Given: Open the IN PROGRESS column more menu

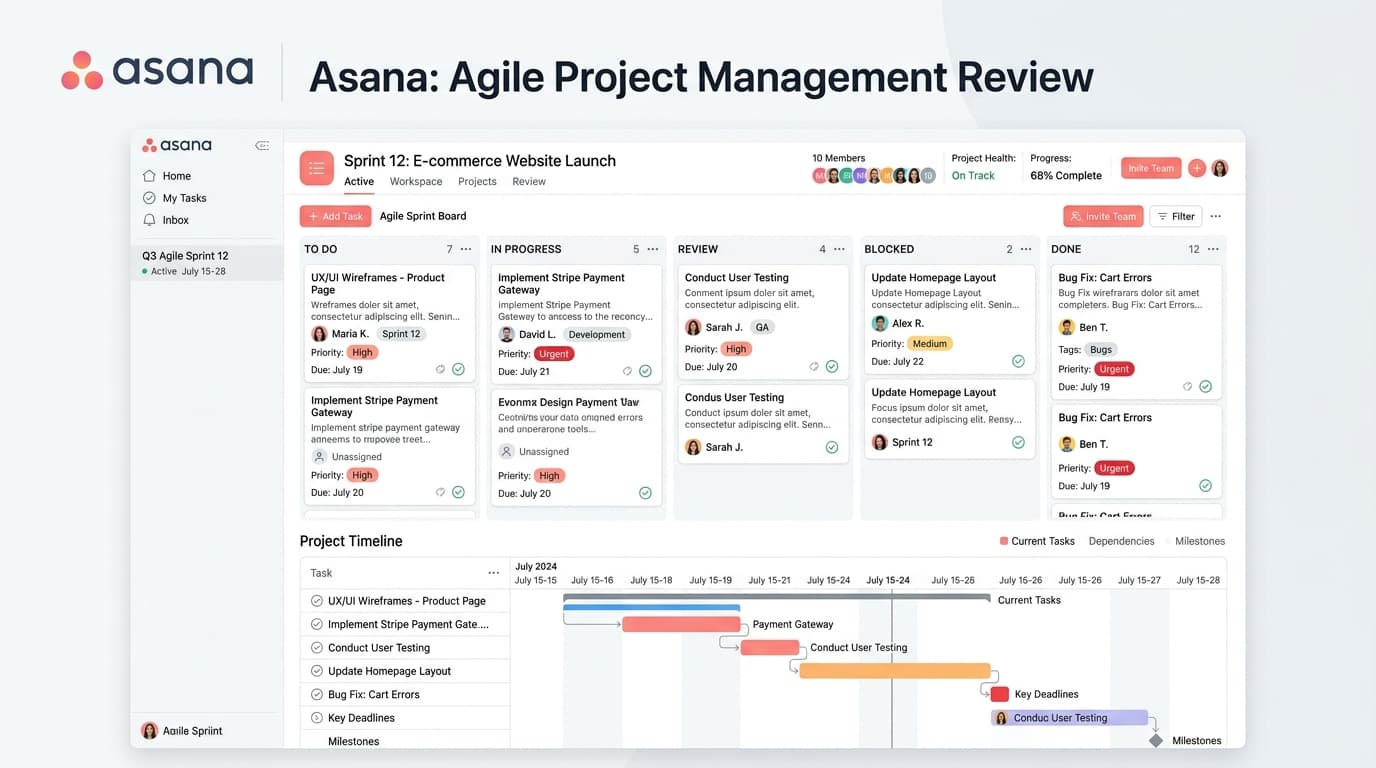Looking at the screenshot, I should (653, 249).
